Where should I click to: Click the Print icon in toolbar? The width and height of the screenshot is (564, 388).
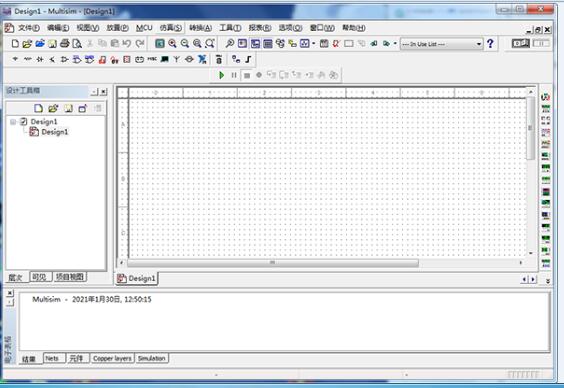pyautogui.click(x=65, y=44)
